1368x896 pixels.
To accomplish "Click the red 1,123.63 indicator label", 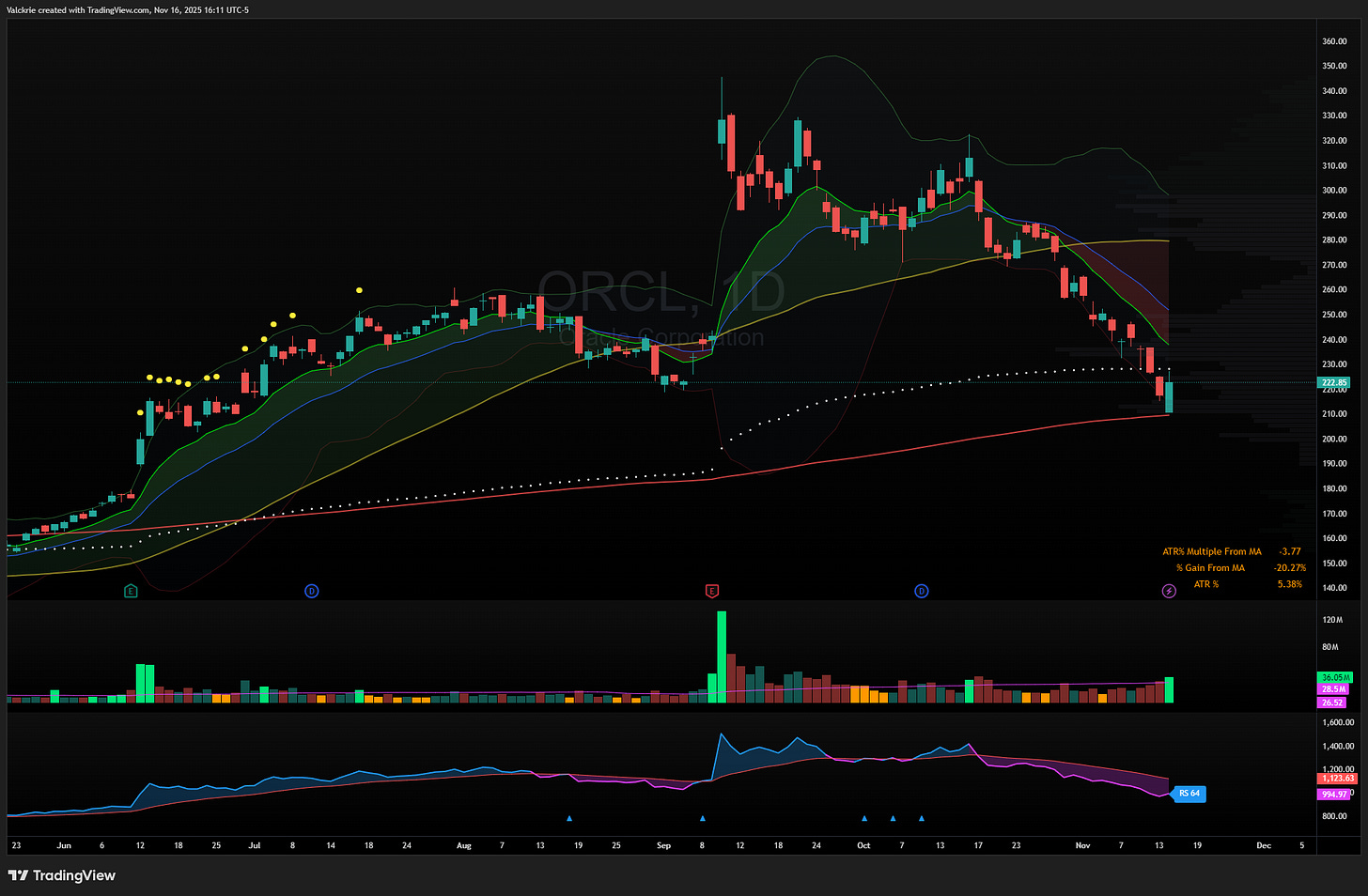I will (1338, 779).
